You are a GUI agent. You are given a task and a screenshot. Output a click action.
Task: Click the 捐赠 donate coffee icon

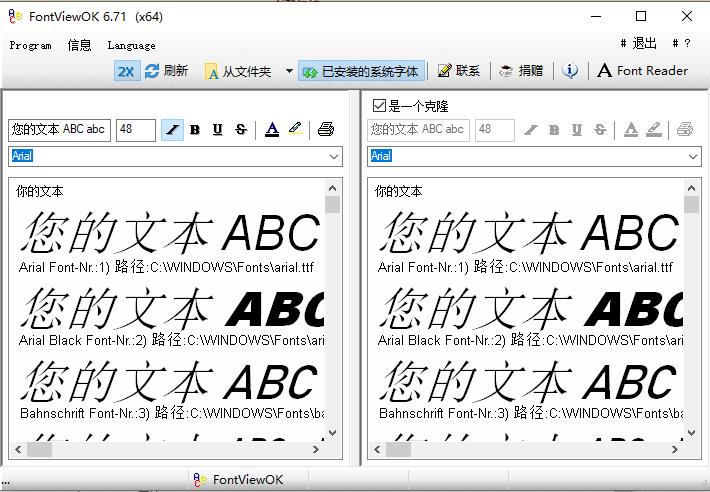505,71
